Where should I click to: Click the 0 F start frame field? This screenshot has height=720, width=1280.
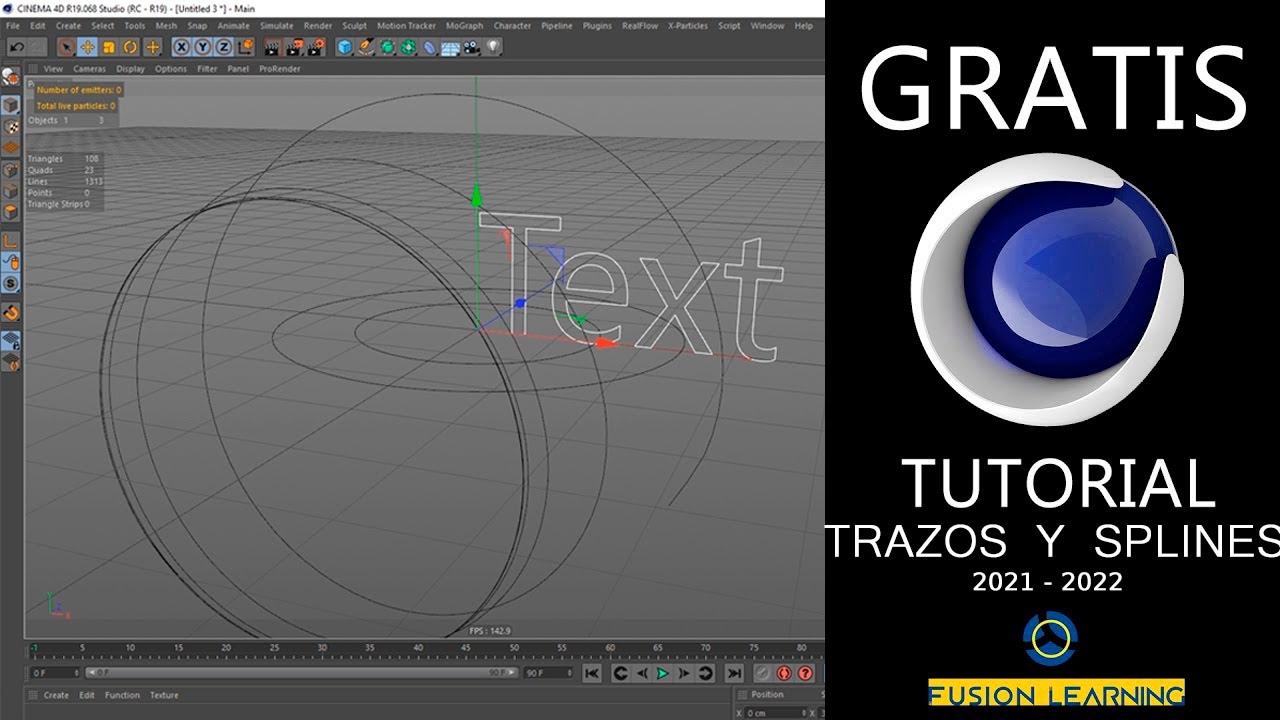55,673
